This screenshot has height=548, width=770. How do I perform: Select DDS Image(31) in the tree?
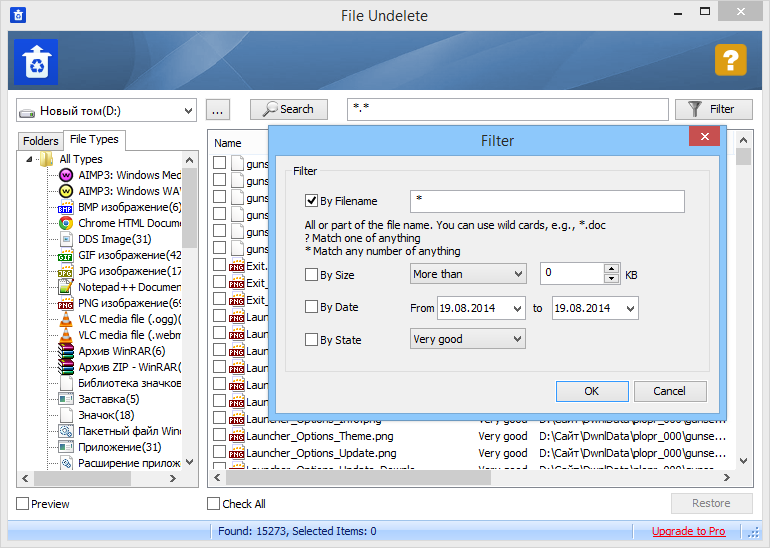114,239
